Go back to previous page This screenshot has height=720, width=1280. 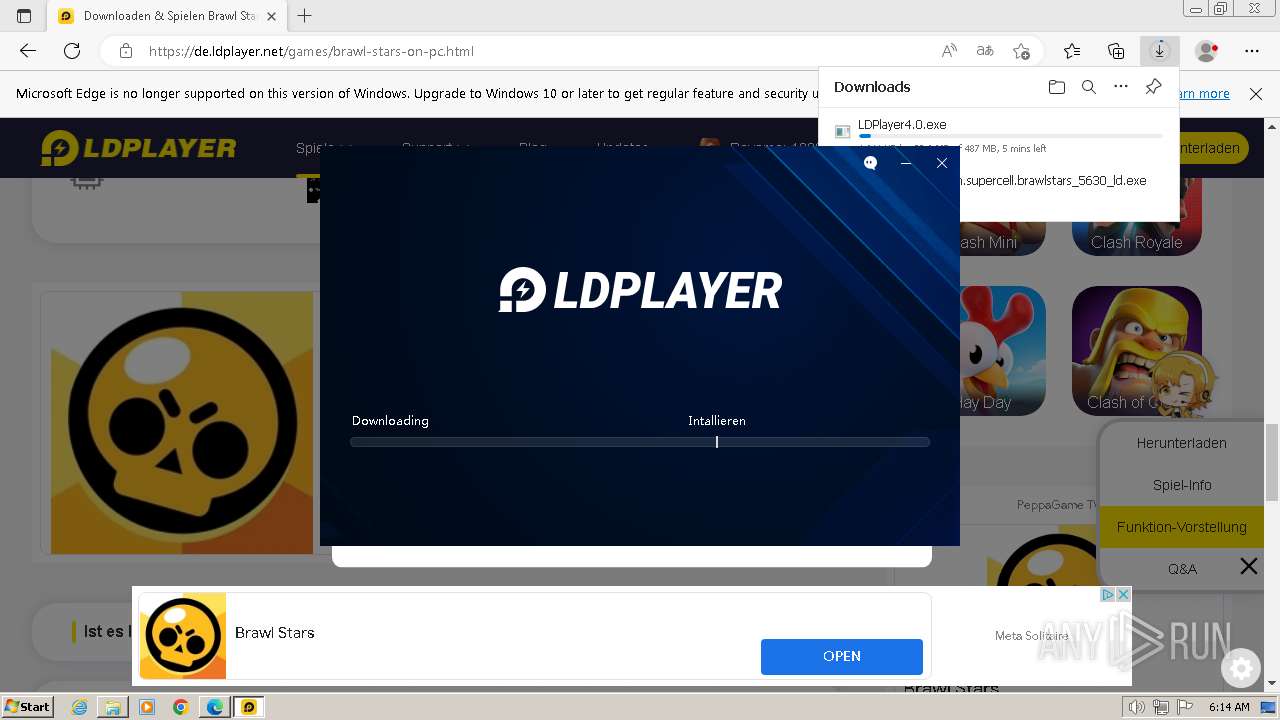28,51
